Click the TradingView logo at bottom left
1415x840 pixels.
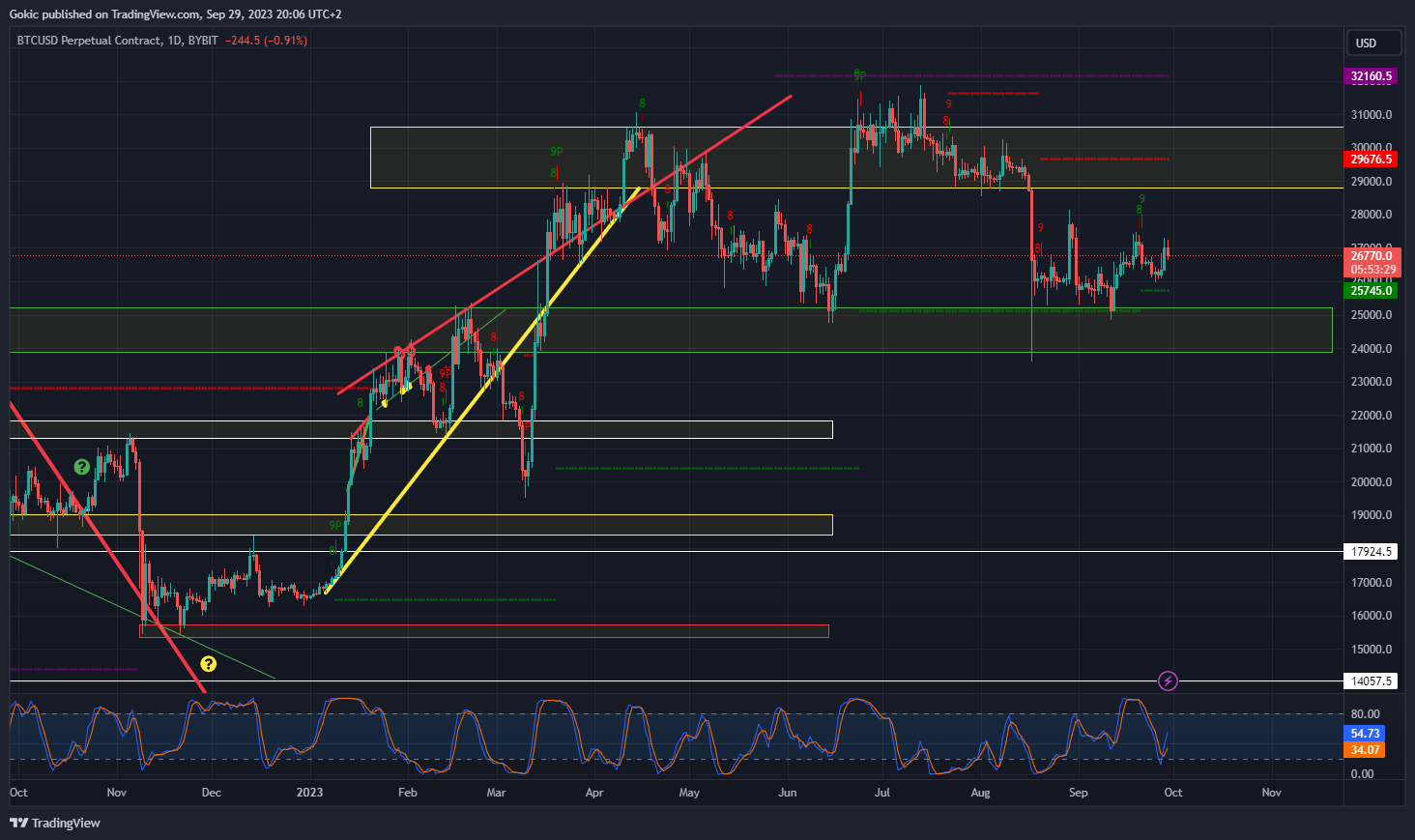tap(55, 823)
